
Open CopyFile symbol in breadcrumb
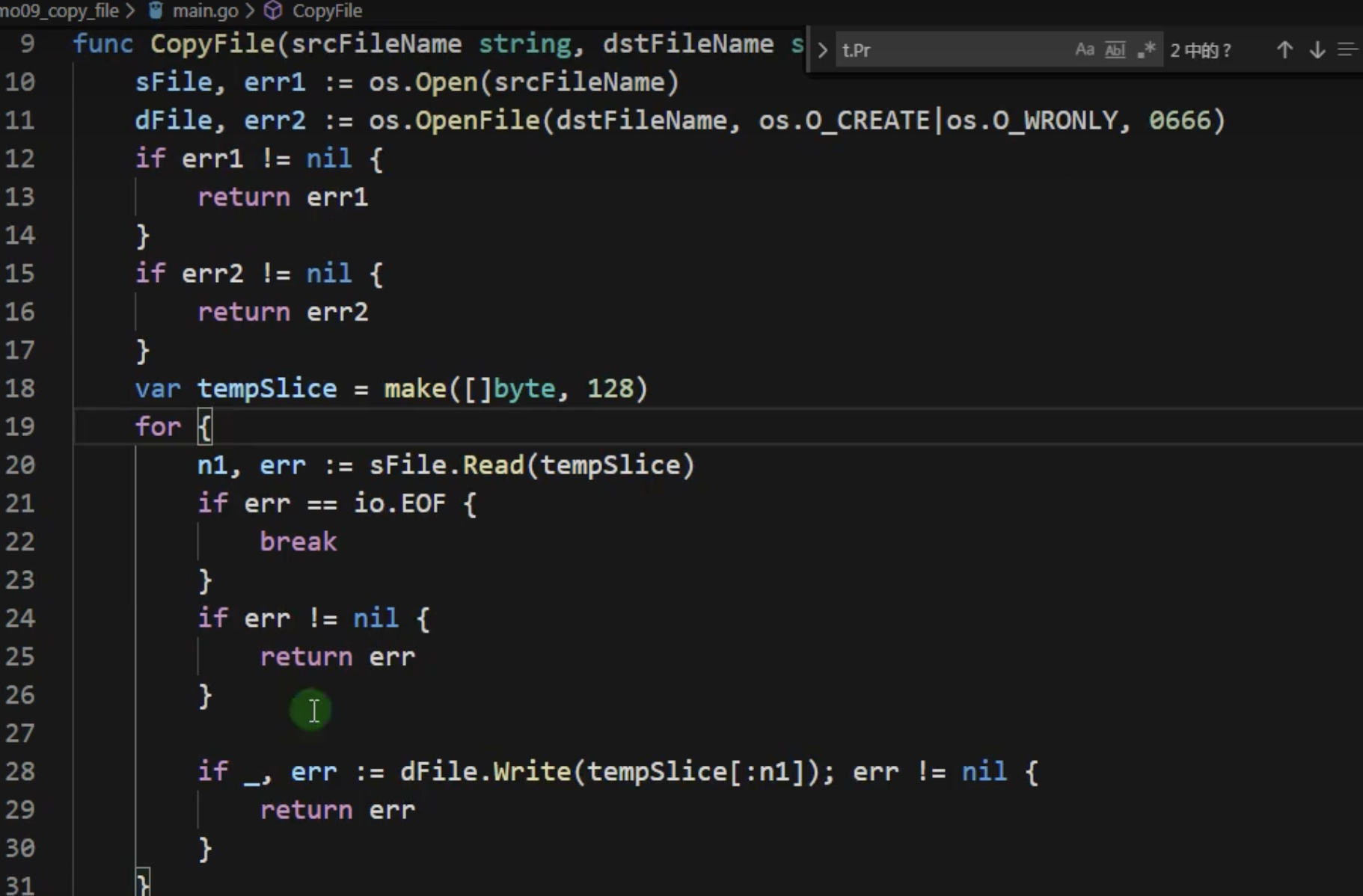tap(327, 10)
